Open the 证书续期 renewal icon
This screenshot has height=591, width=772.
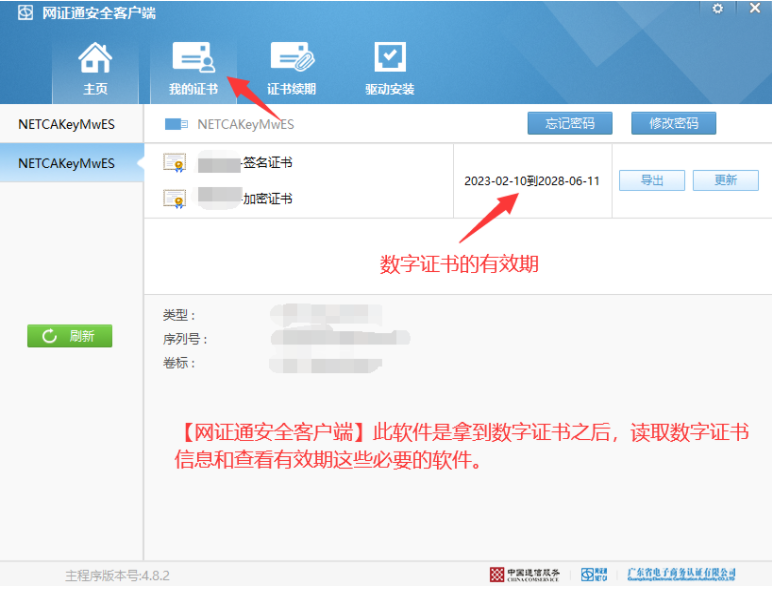(x=291, y=59)
